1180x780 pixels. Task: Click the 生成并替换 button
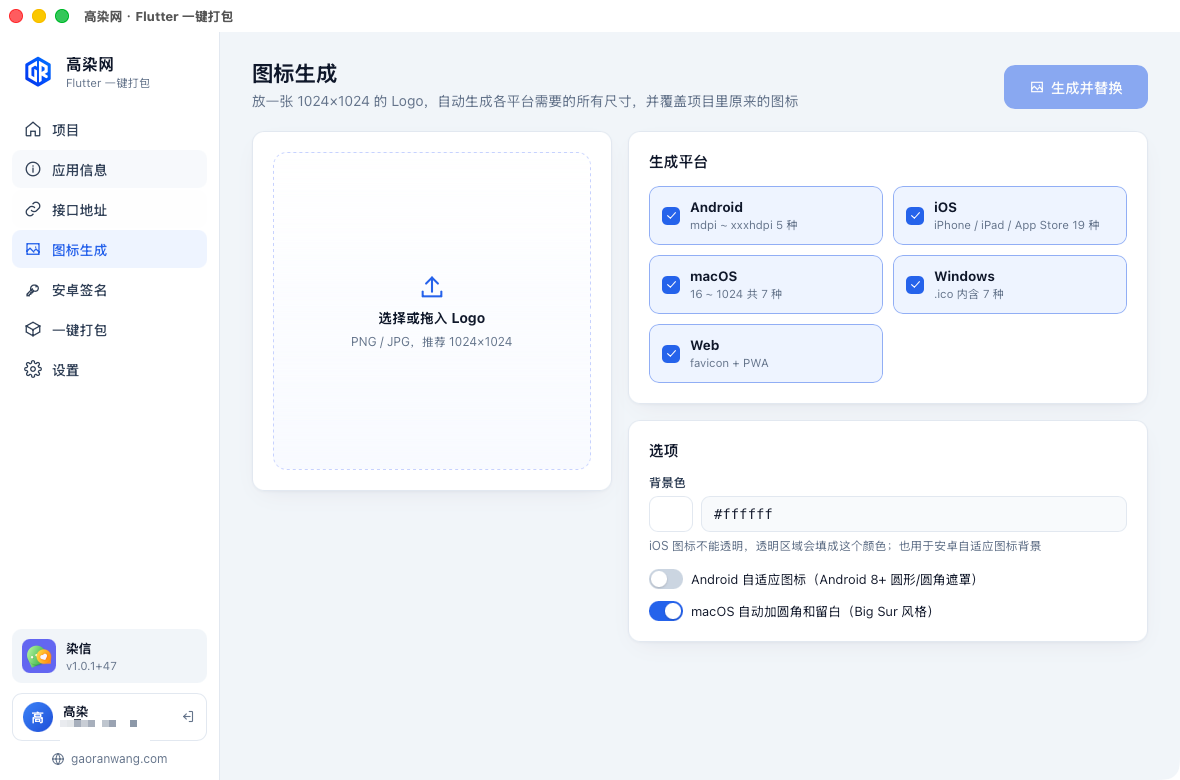coord(1075,87)
